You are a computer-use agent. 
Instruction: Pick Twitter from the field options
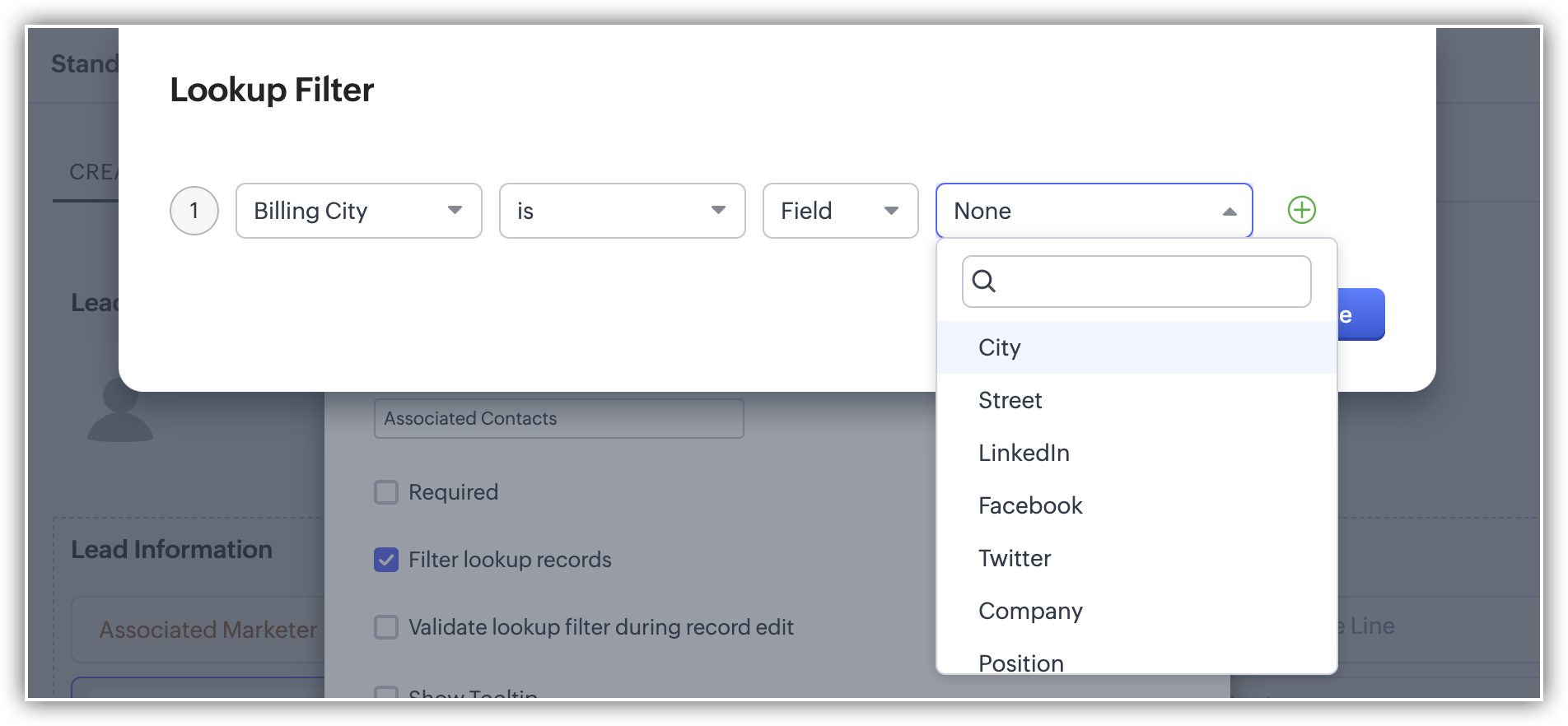tap(1015, 558)
